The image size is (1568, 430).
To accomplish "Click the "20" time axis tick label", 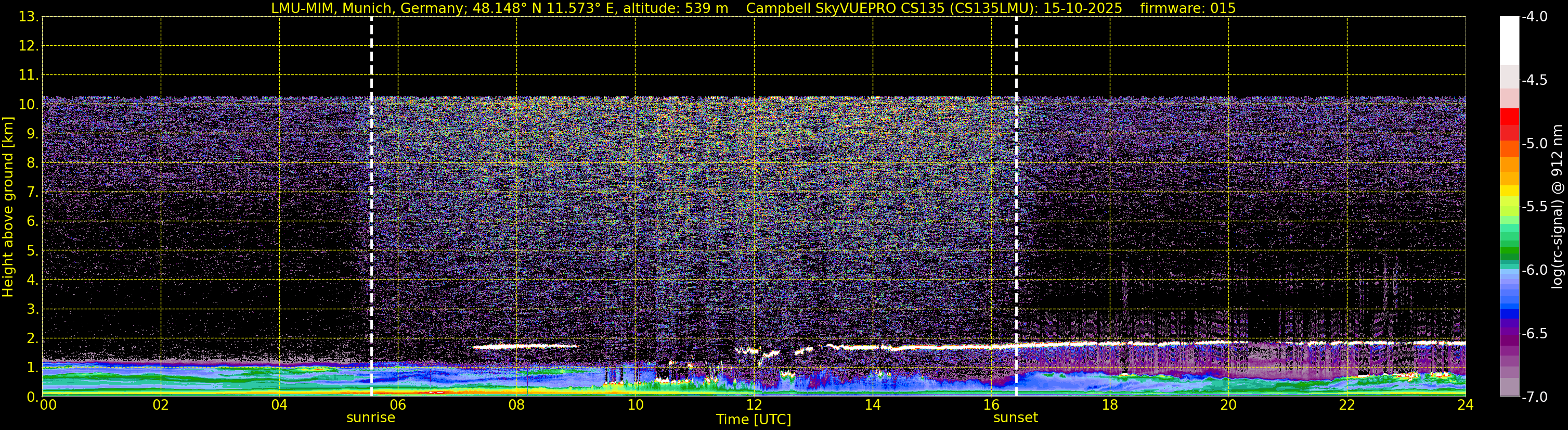I will pos(1229,405).
